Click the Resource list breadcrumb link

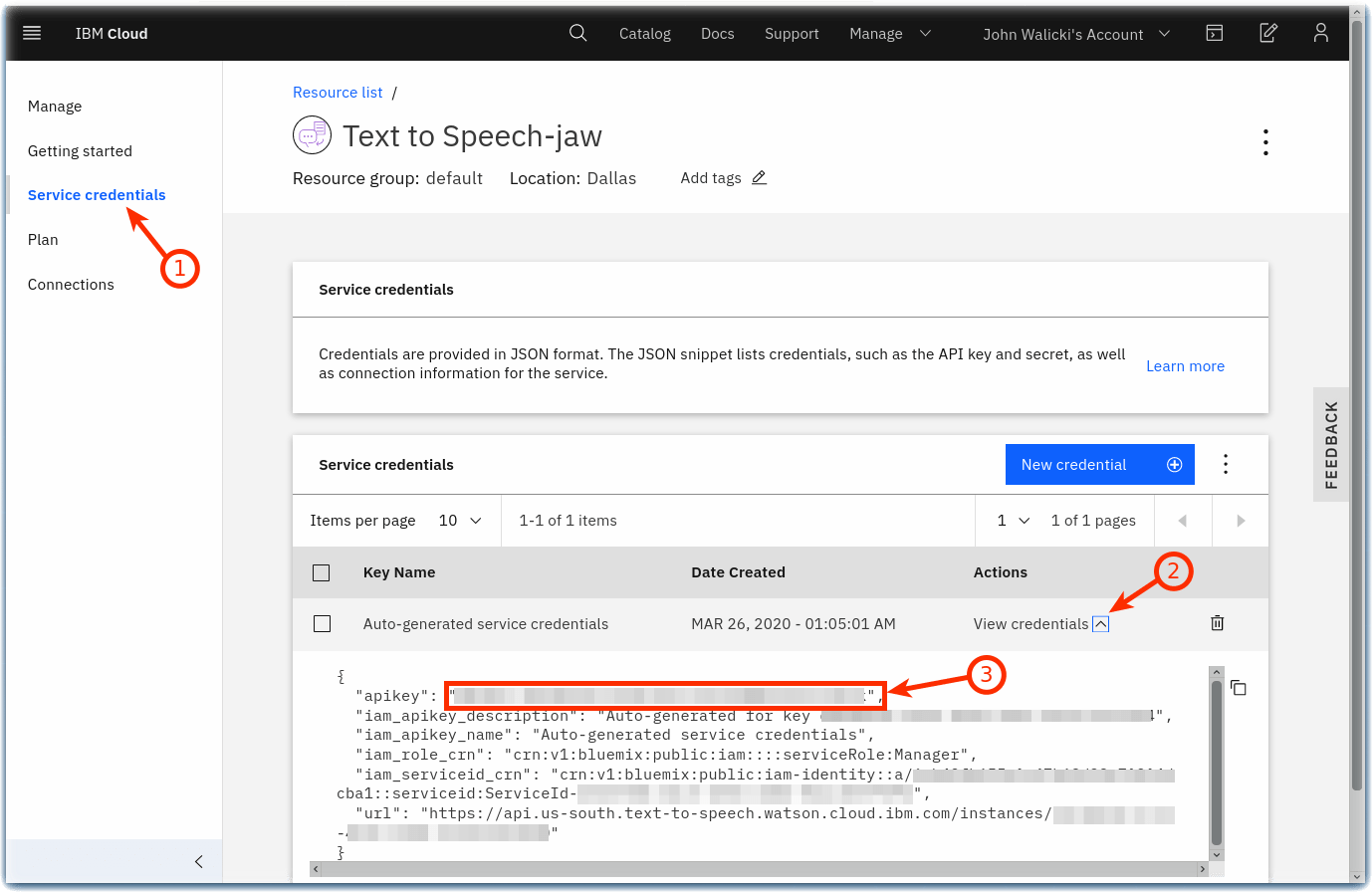point(338,93)
